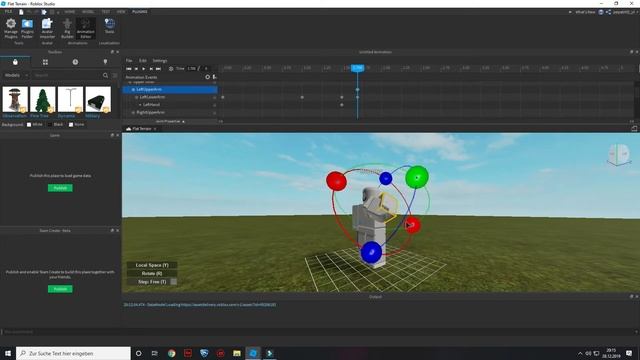Screen dimensions: 640x360
Task: Open the localization Tools button
Action: (x=109, y=26)
